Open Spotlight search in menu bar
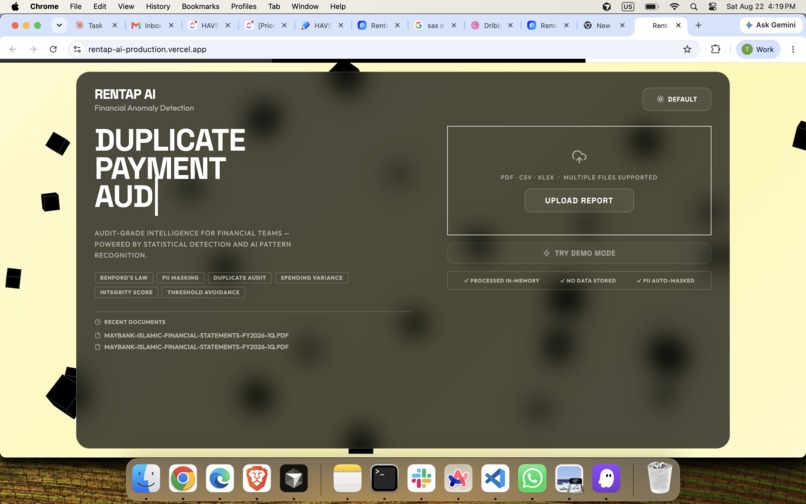Viewport: 806px width, 504px height. [x=693, y=7]
